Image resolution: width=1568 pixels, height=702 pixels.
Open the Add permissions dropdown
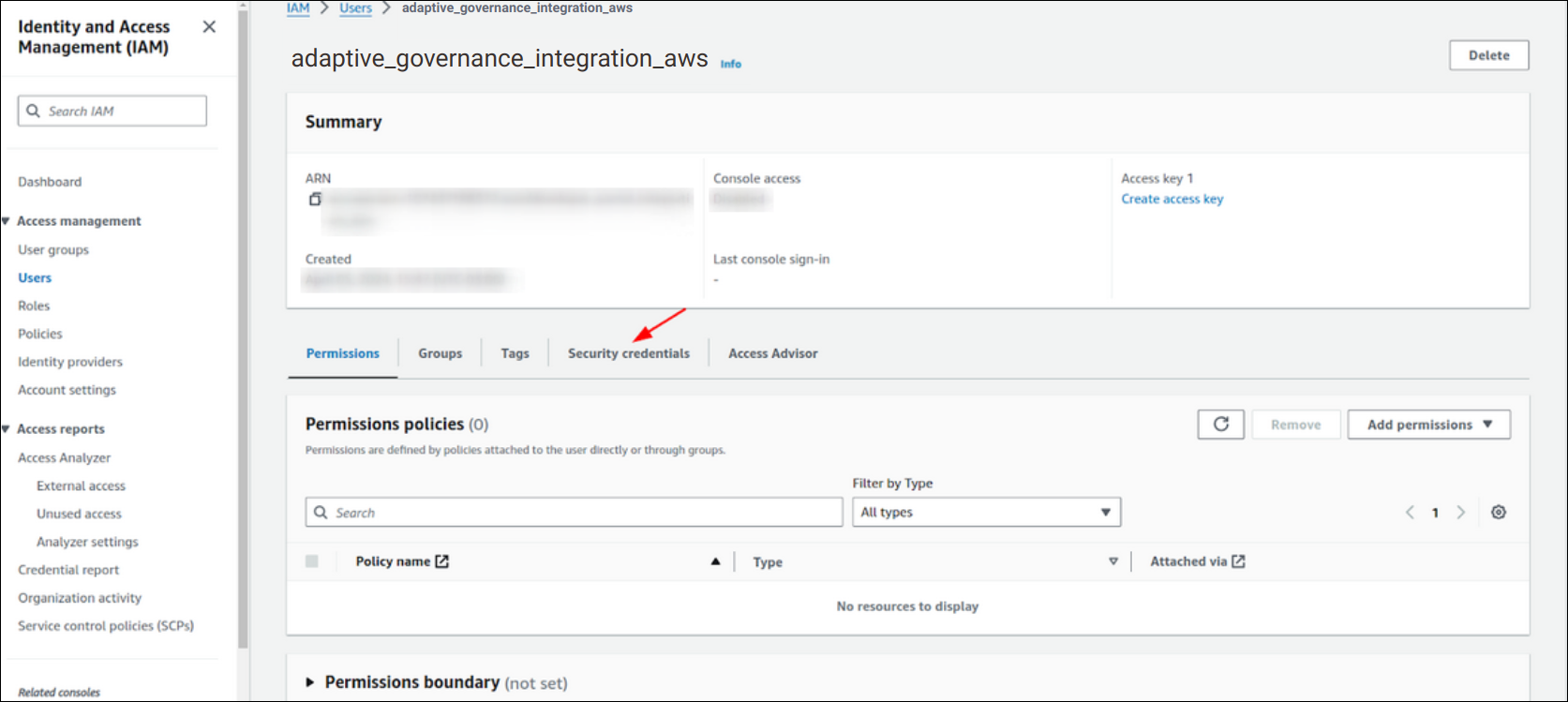coord(1428,425)
